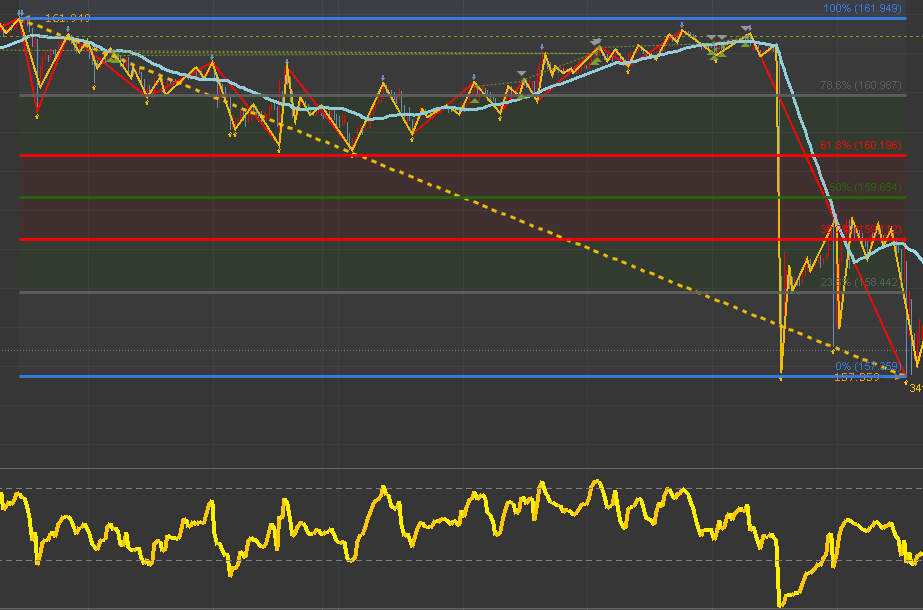The width and height of the screenshot is (923, 610).
Task: Click the "50% (159.654)" Fibonacci label
Action: (865, 187)
